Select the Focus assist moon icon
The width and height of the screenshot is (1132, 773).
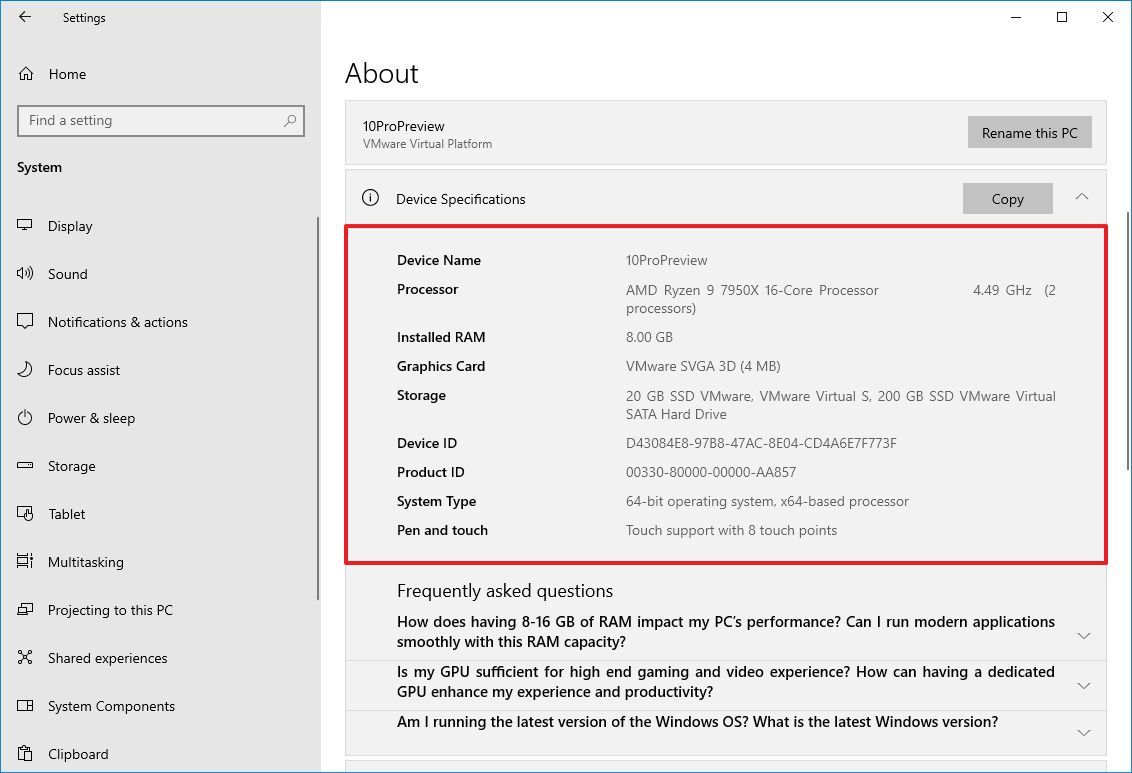24,370
